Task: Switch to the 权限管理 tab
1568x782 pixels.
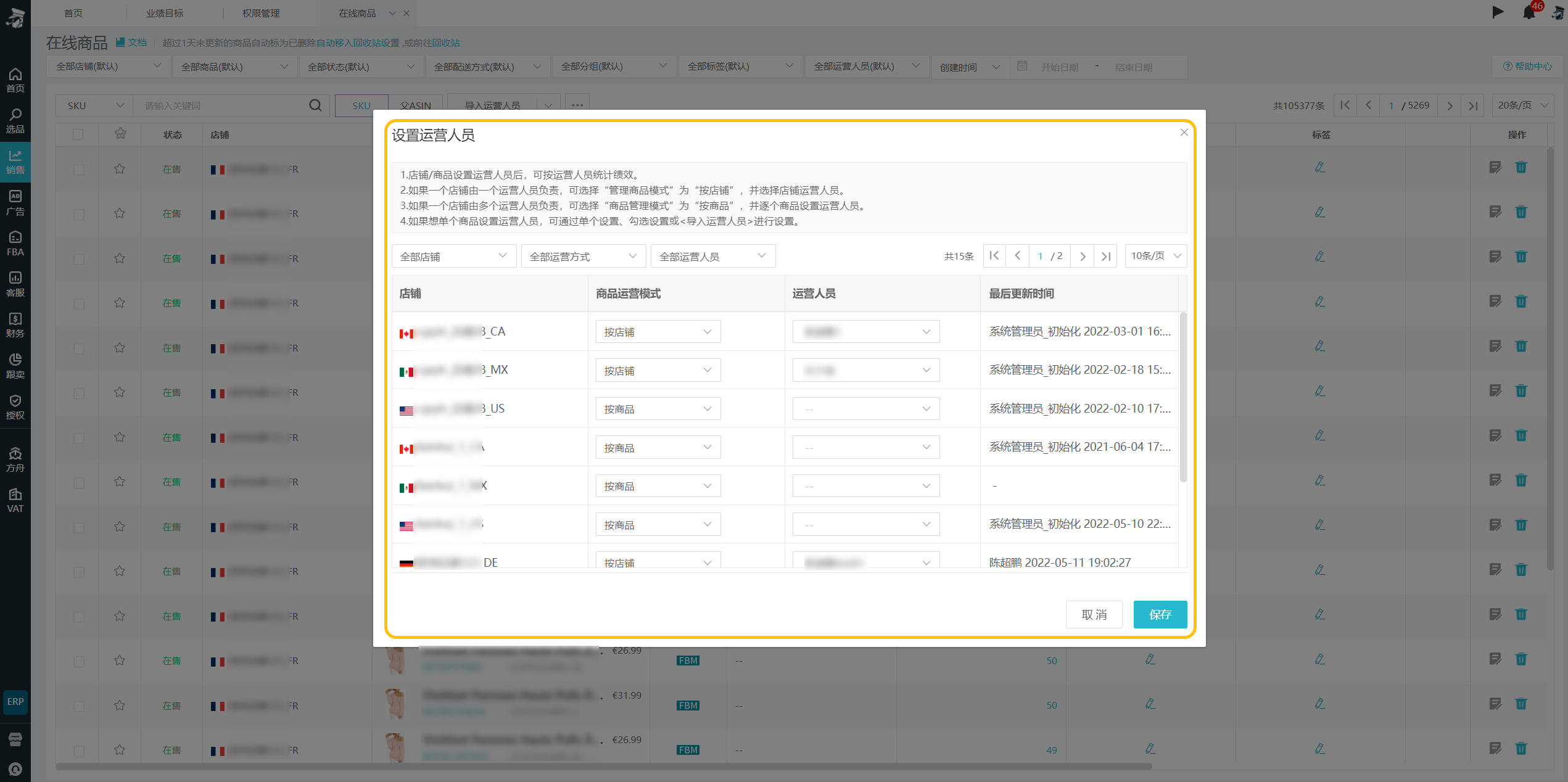Action: coord(260,13)
